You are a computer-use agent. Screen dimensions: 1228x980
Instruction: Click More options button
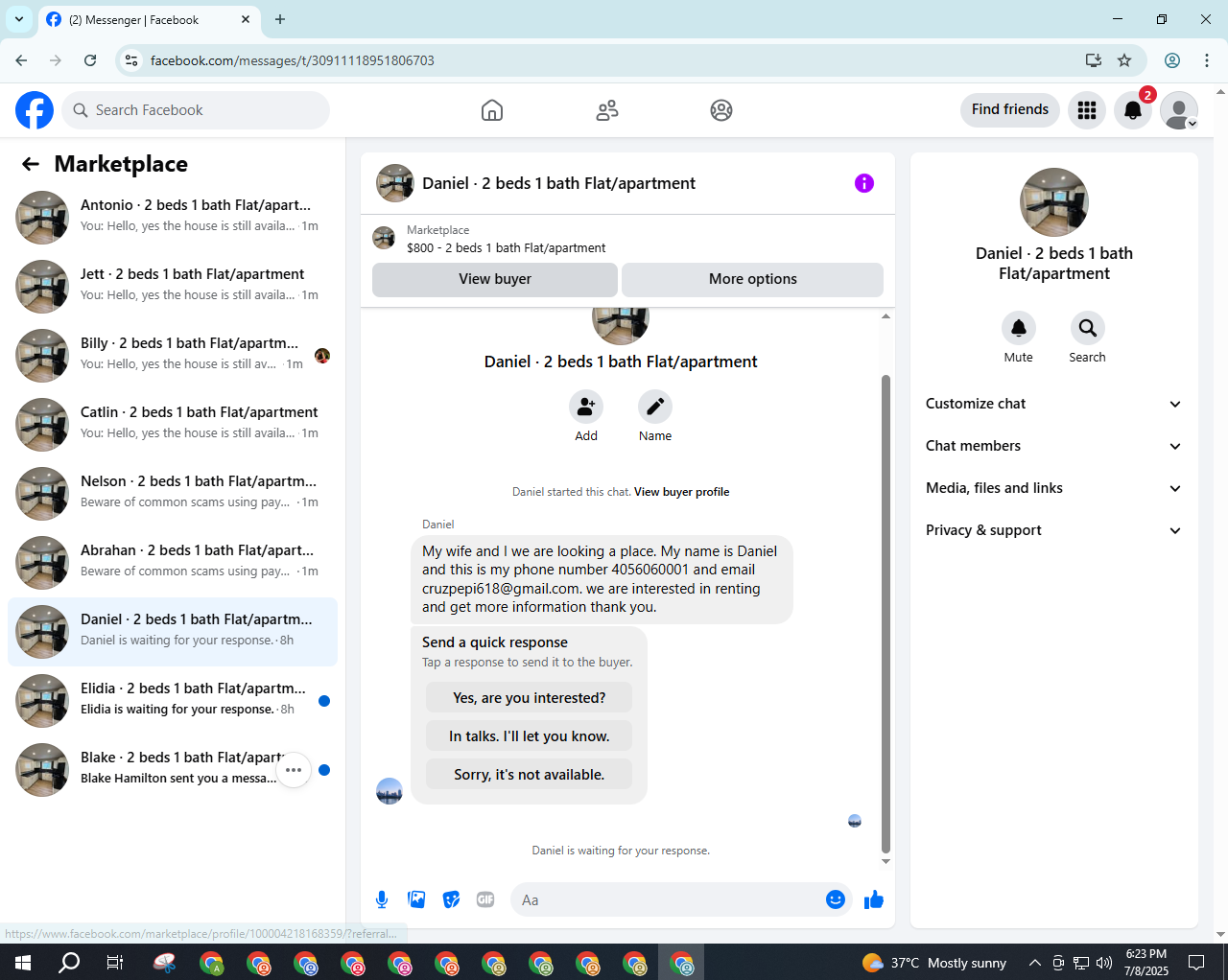click(x=753, y=279)
